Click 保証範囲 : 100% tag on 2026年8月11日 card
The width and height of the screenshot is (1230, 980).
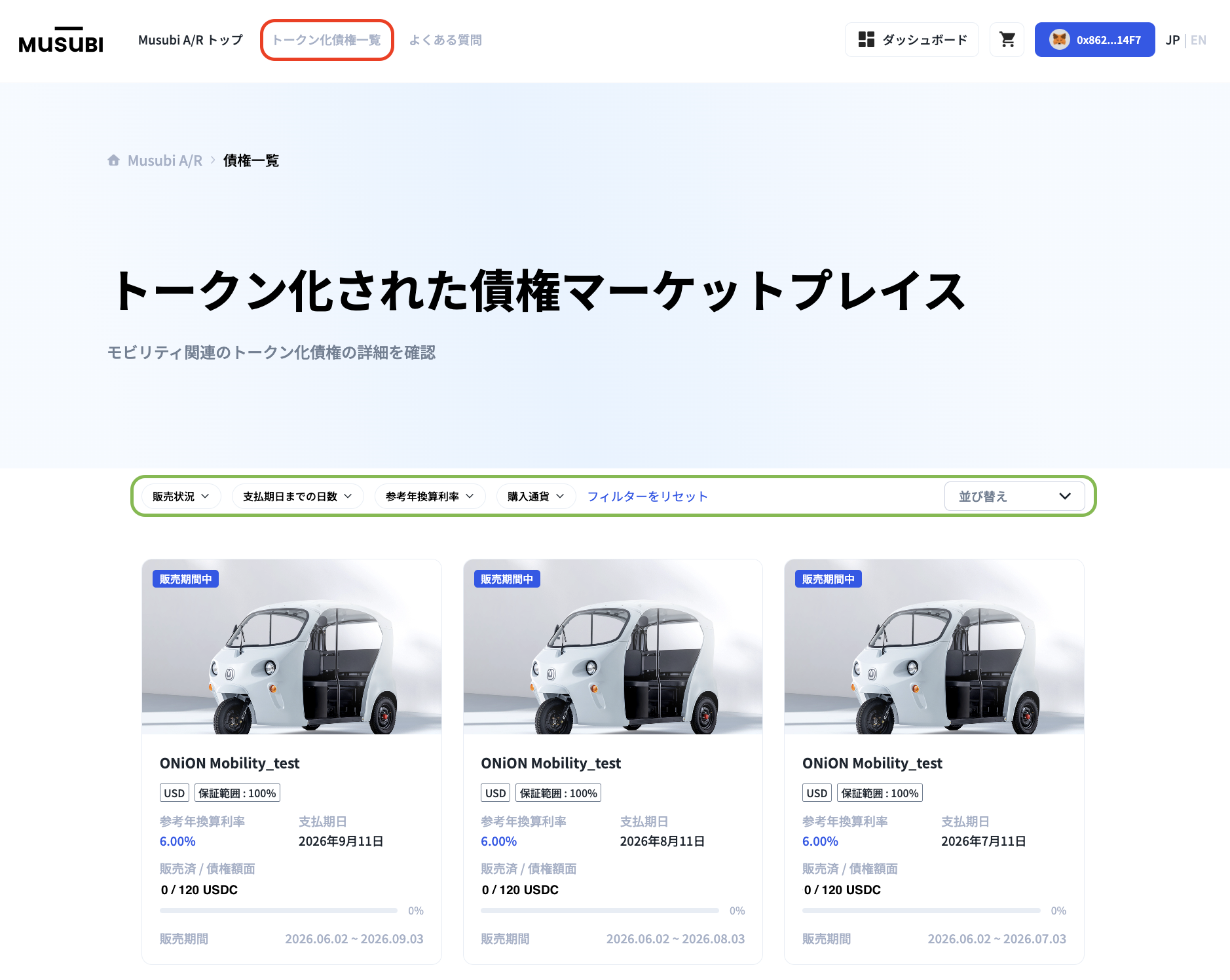559,793
